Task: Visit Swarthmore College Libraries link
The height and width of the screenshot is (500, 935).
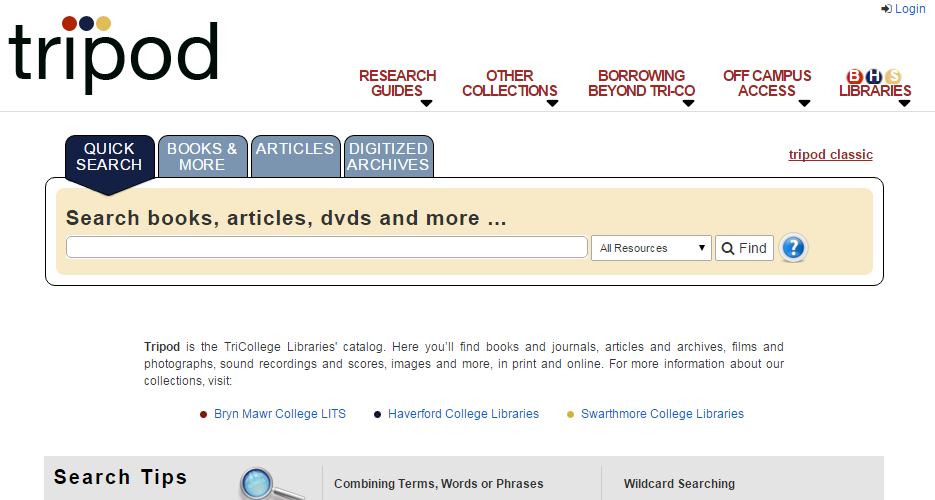Action: point(662,414)
